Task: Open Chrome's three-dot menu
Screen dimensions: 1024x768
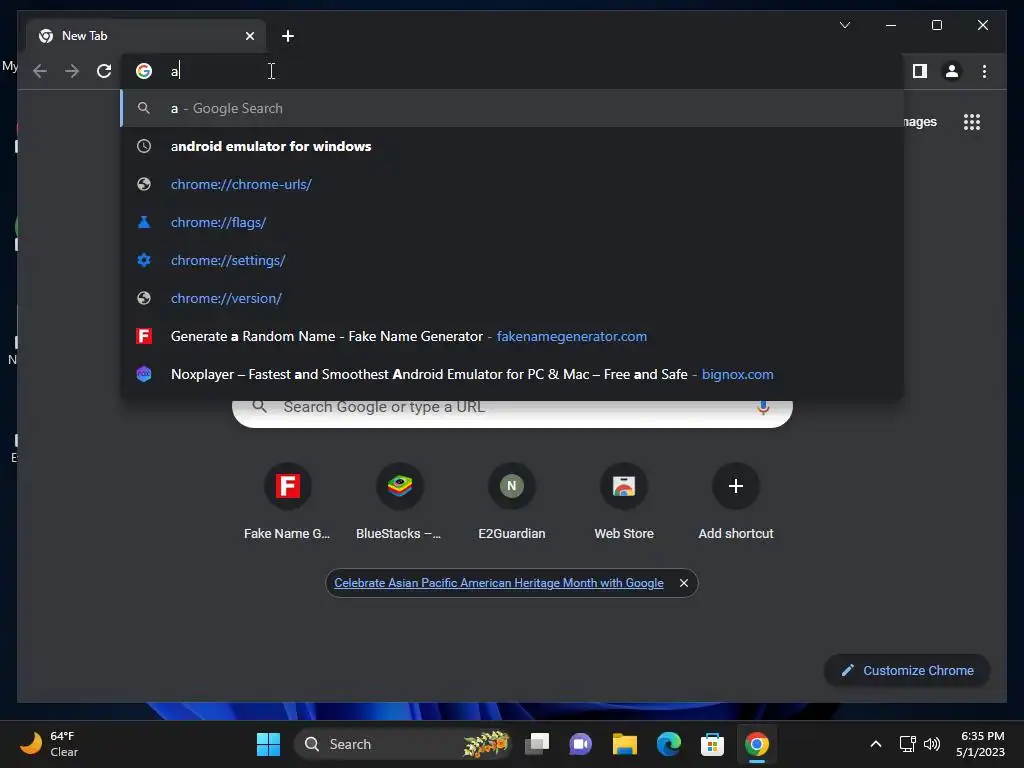Action: coord(984,71)
